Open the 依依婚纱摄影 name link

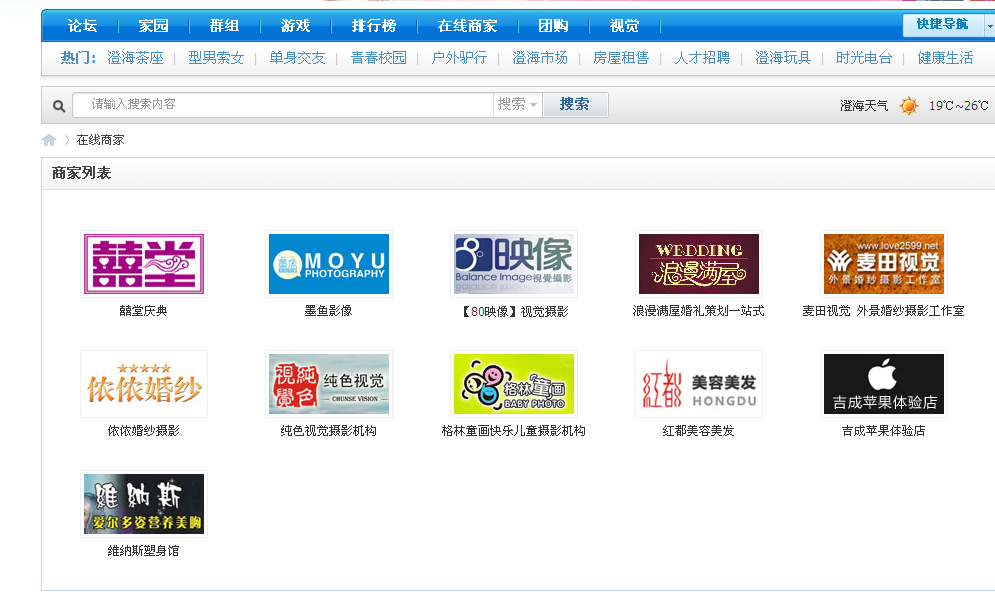pyautogui.click(x=143, y=431)
